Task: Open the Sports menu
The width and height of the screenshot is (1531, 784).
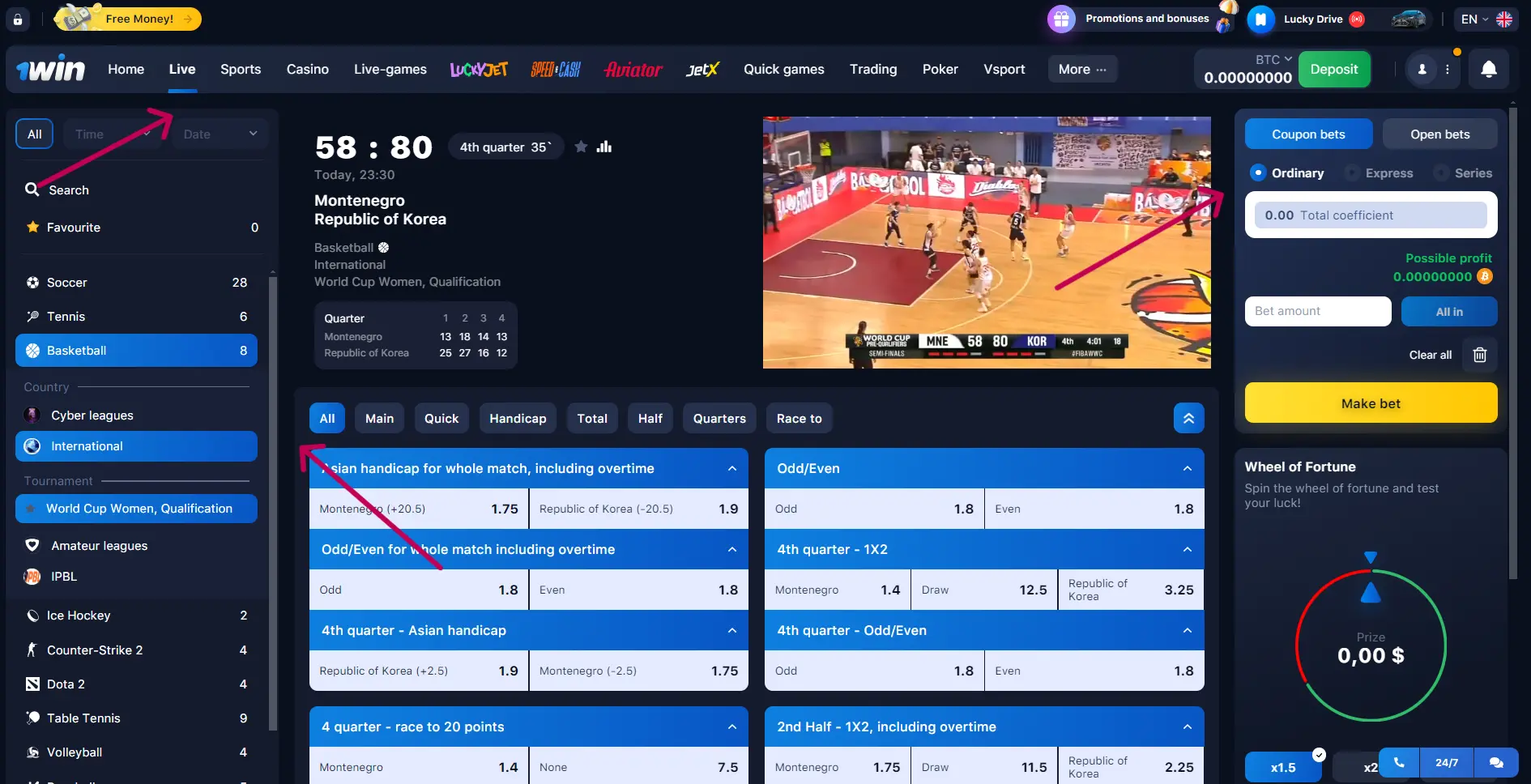Action: pos(241,70)
